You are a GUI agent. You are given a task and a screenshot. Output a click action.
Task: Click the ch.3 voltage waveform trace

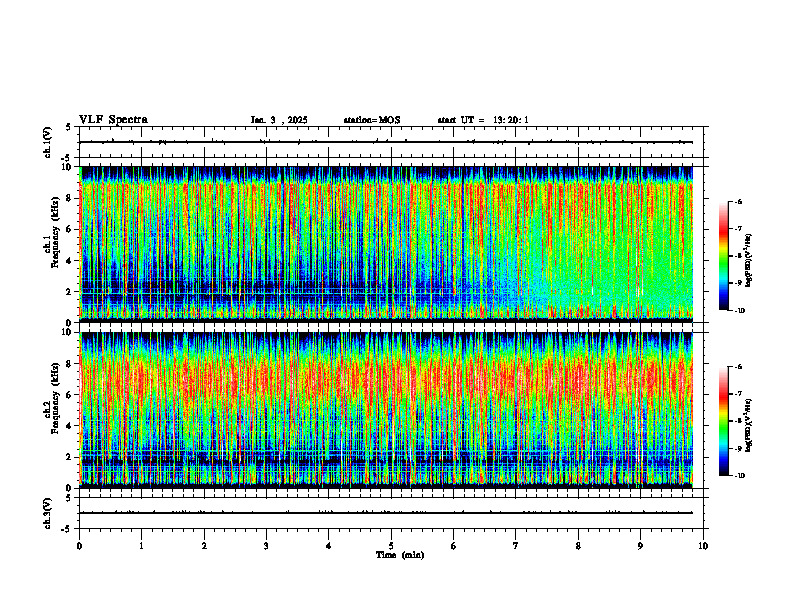click(386, 513)
